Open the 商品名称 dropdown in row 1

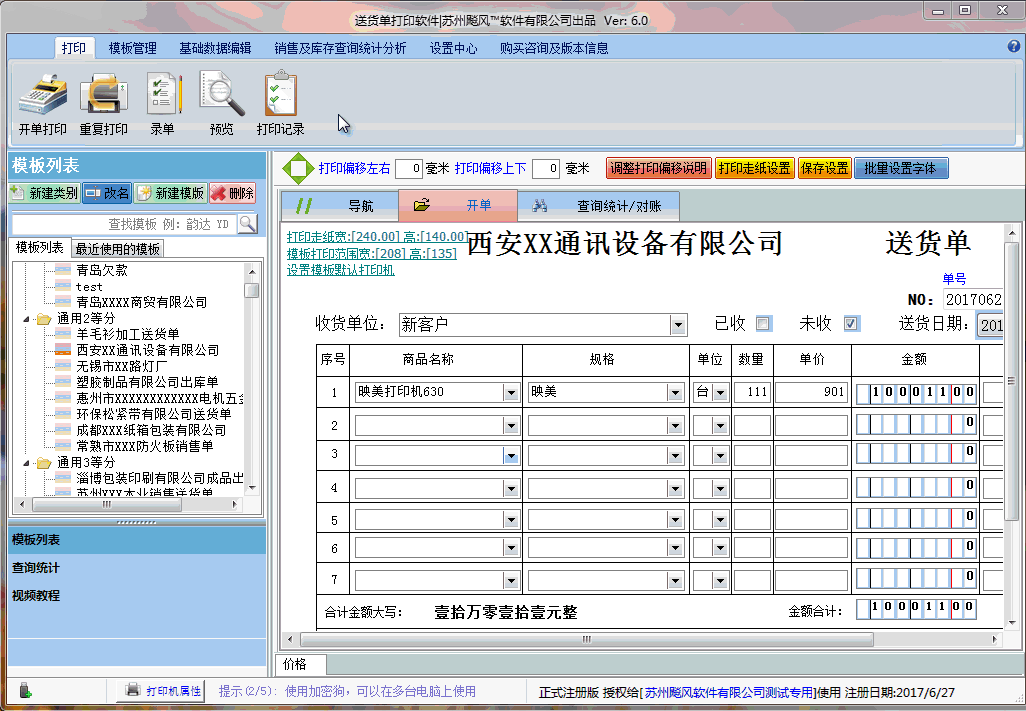509,392
